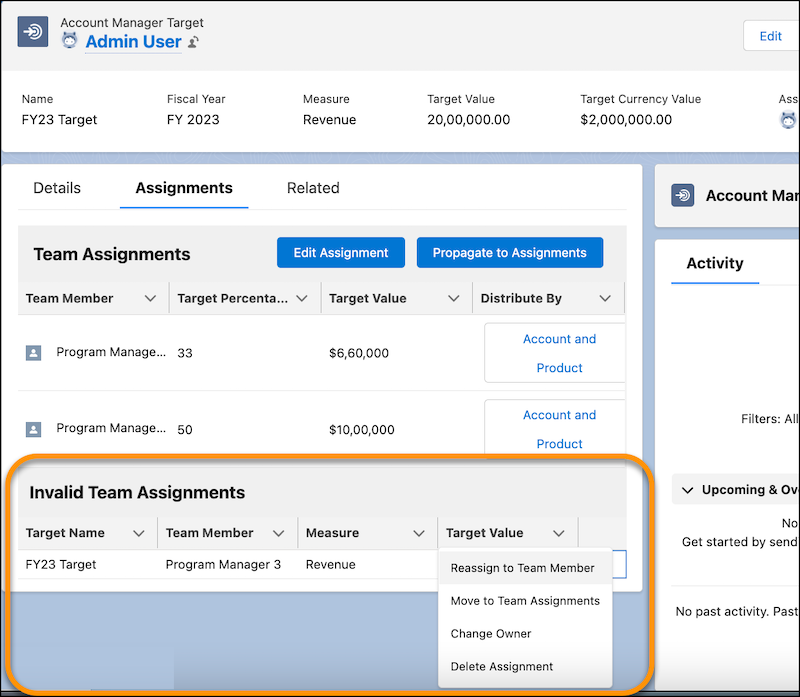
Task: Click the Account Manager Target record icon
Action: click(x=33, y=31)
